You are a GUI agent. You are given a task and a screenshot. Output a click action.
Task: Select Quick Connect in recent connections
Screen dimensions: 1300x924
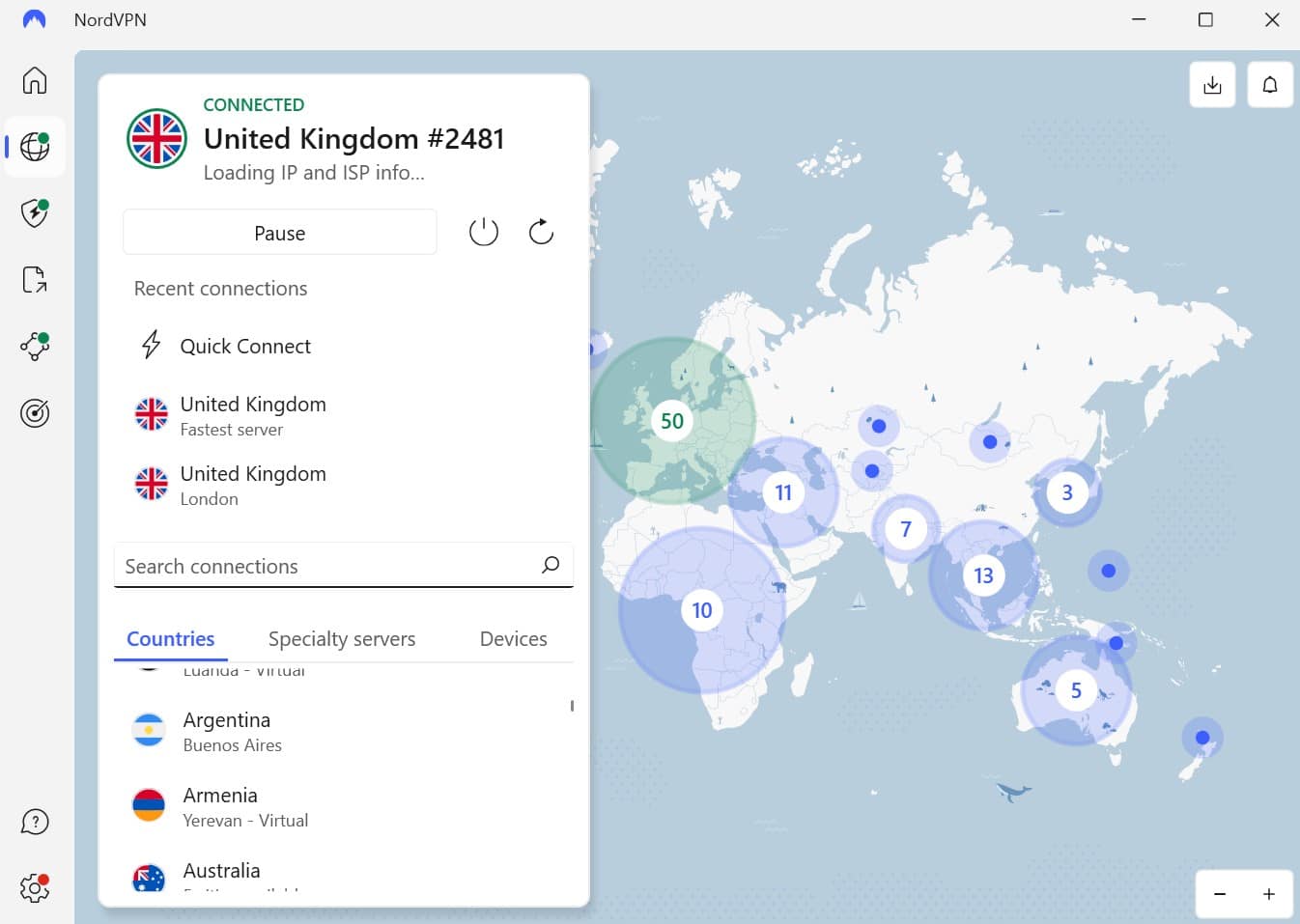pos(344,346)
